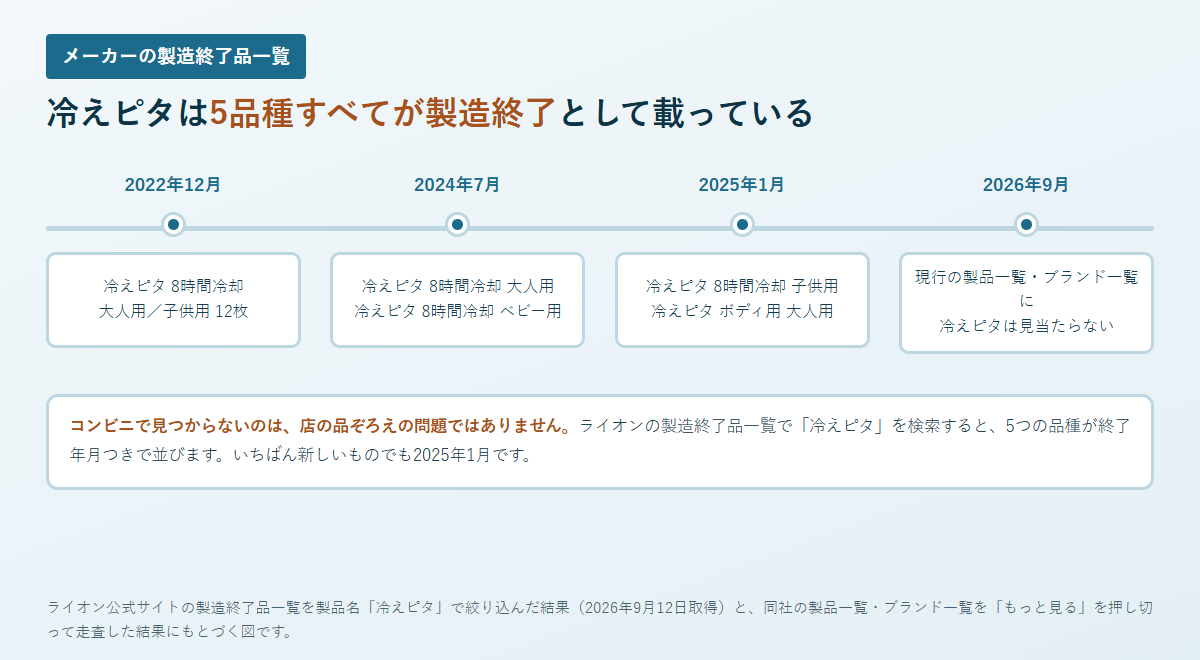Click the sentence いちばん新しいものでも2025年1月です
This screenshot has height=660, width=1200.
(383, 456)
